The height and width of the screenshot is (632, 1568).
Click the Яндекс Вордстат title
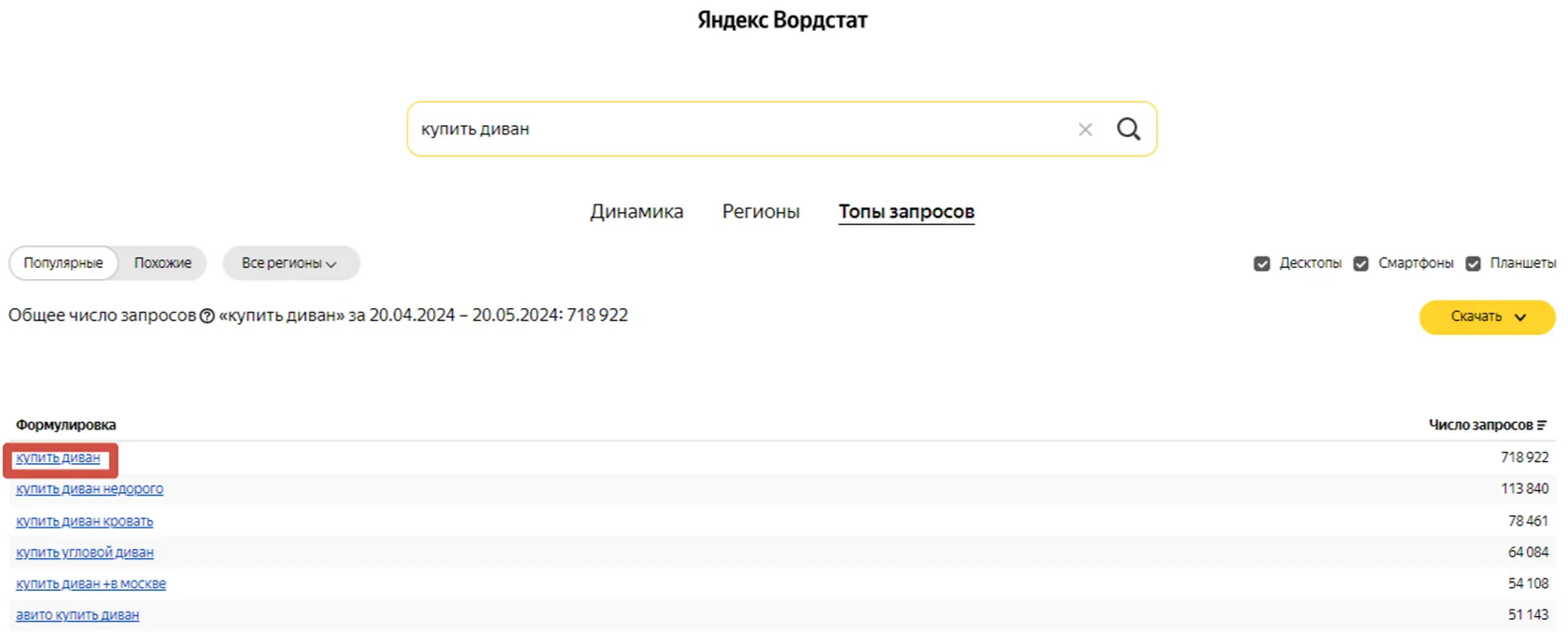pos(782,20)
